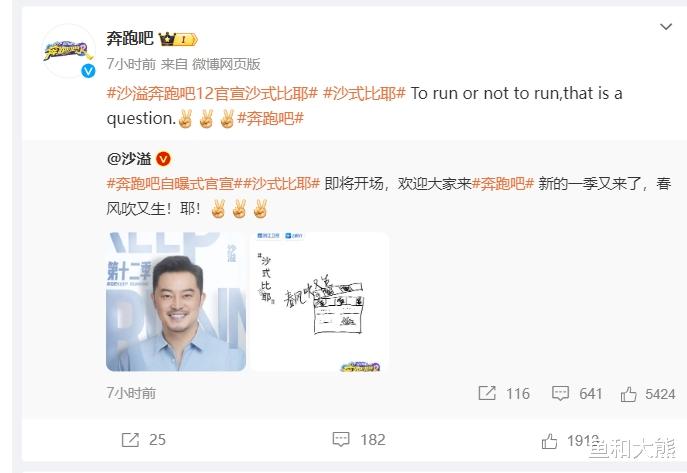Open comments on quoted post showing 641
This screenshot has width=687, height=473.
[x=577, y=393]
